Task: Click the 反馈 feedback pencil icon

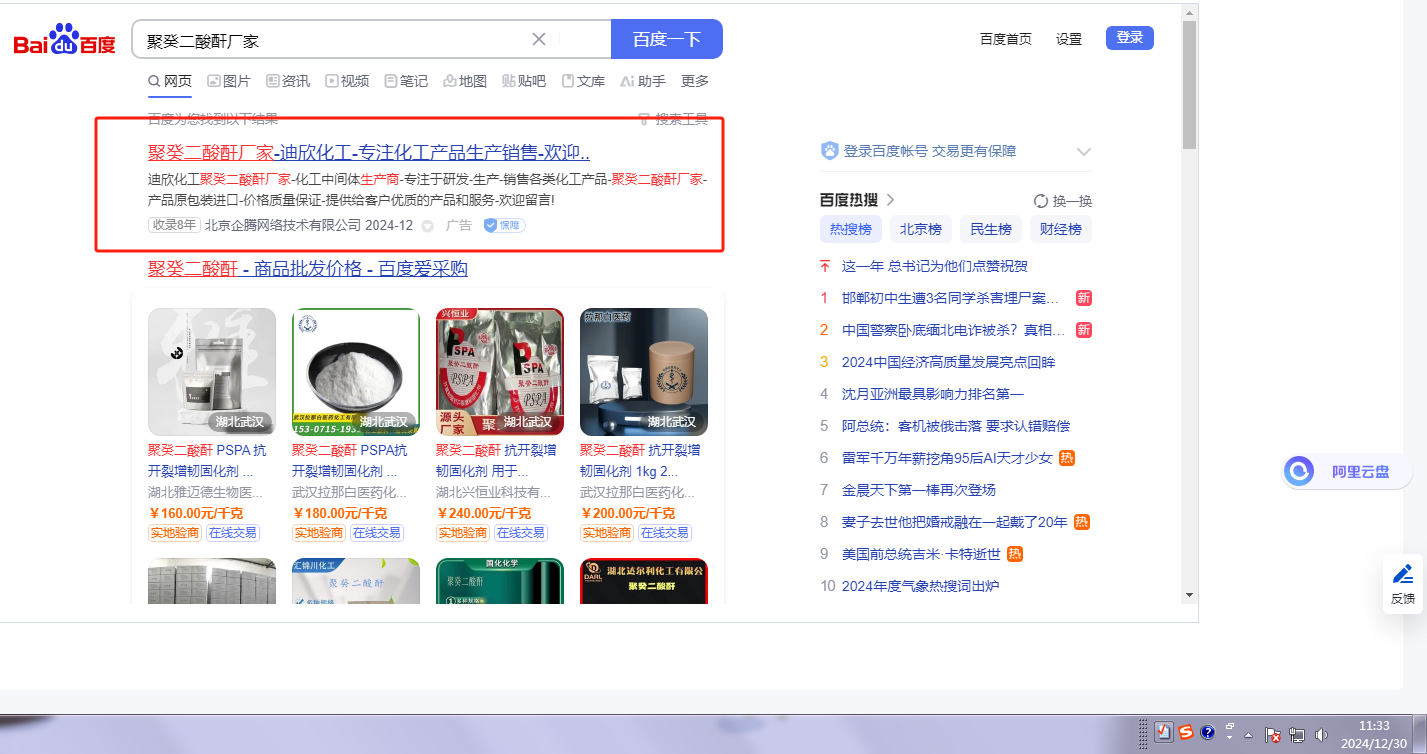Action: tap(1403, 574)
